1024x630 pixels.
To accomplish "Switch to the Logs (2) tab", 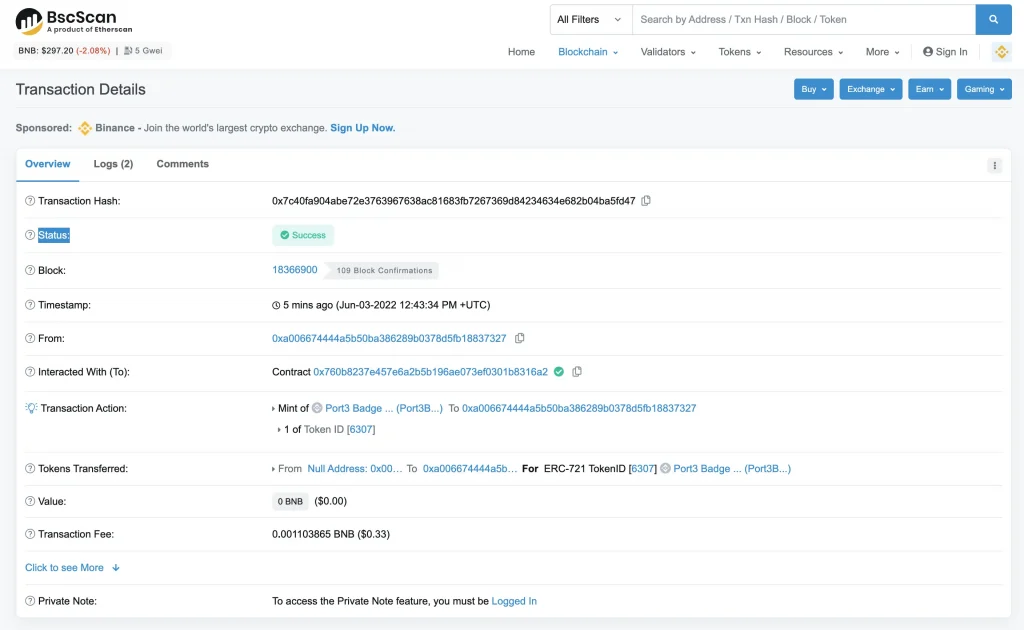I will point(113,164).
